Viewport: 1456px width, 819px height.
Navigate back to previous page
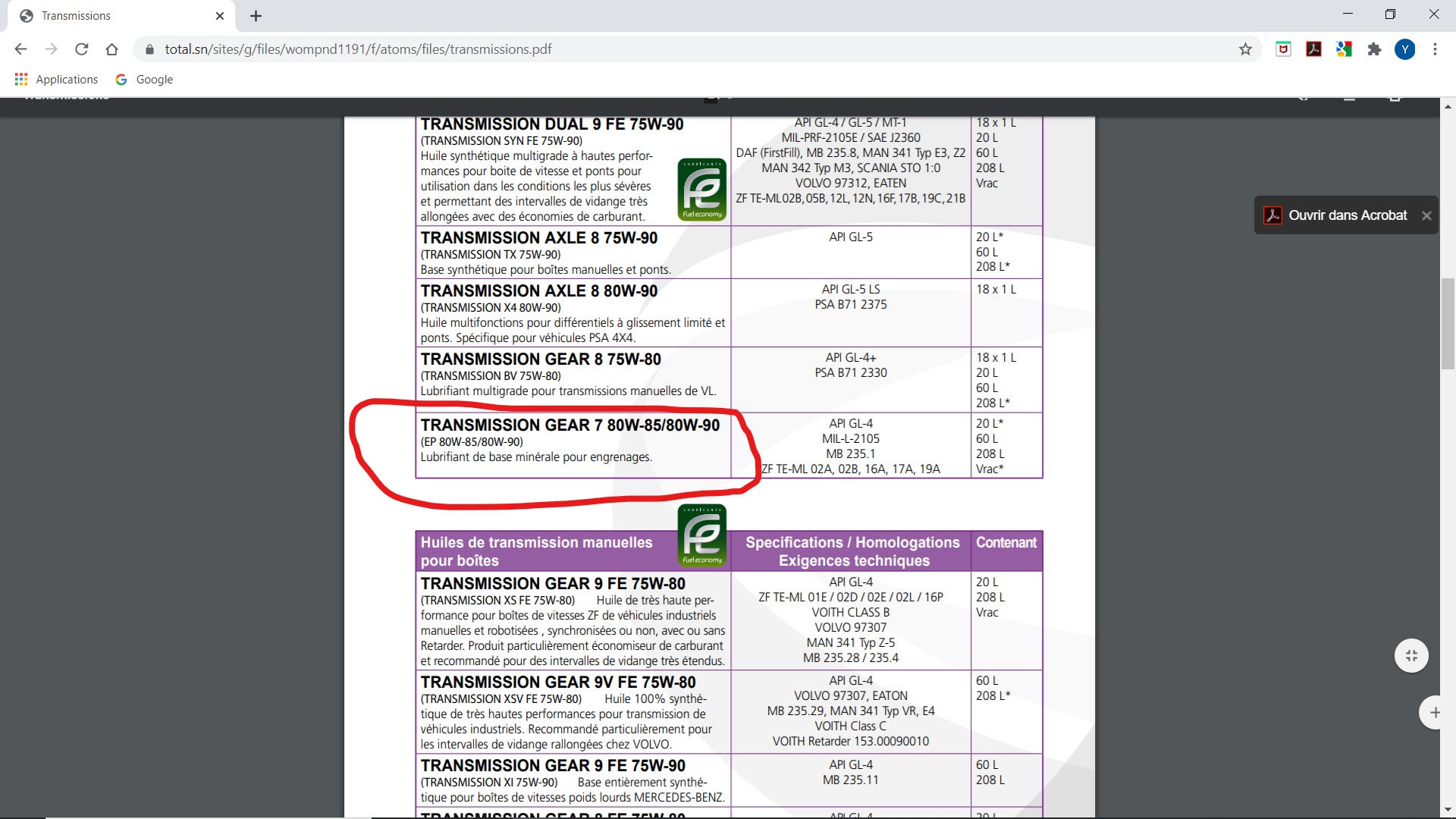[21, 49]
